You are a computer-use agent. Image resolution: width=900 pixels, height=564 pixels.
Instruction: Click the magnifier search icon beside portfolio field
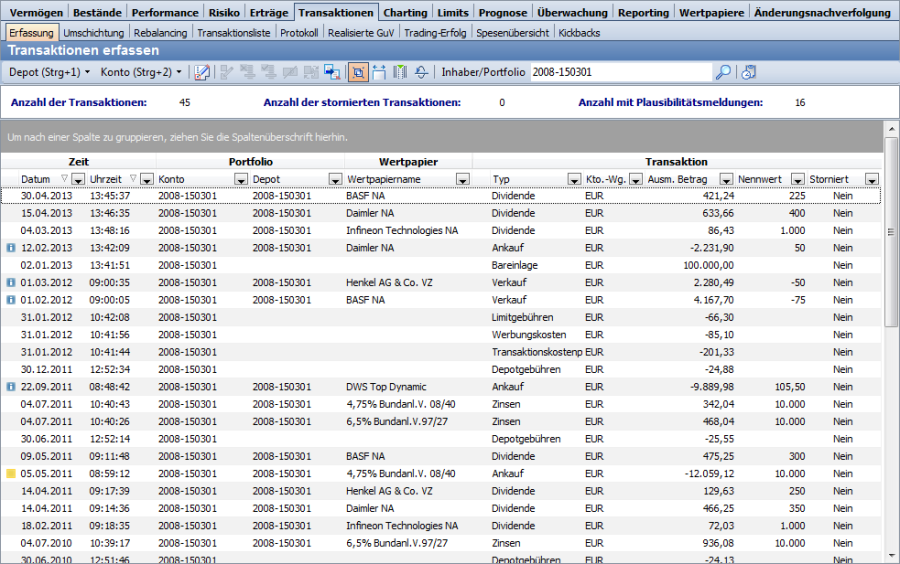tap(722, 72)
